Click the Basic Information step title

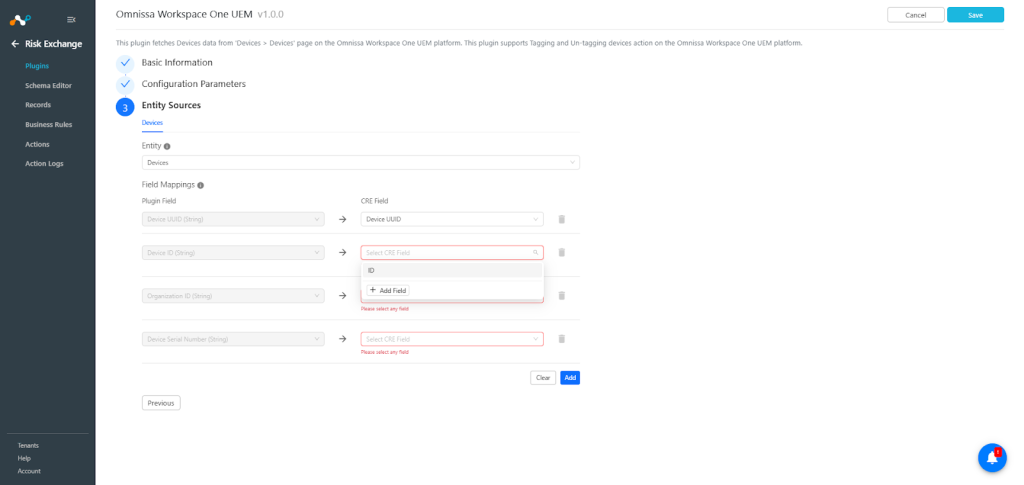177,63
